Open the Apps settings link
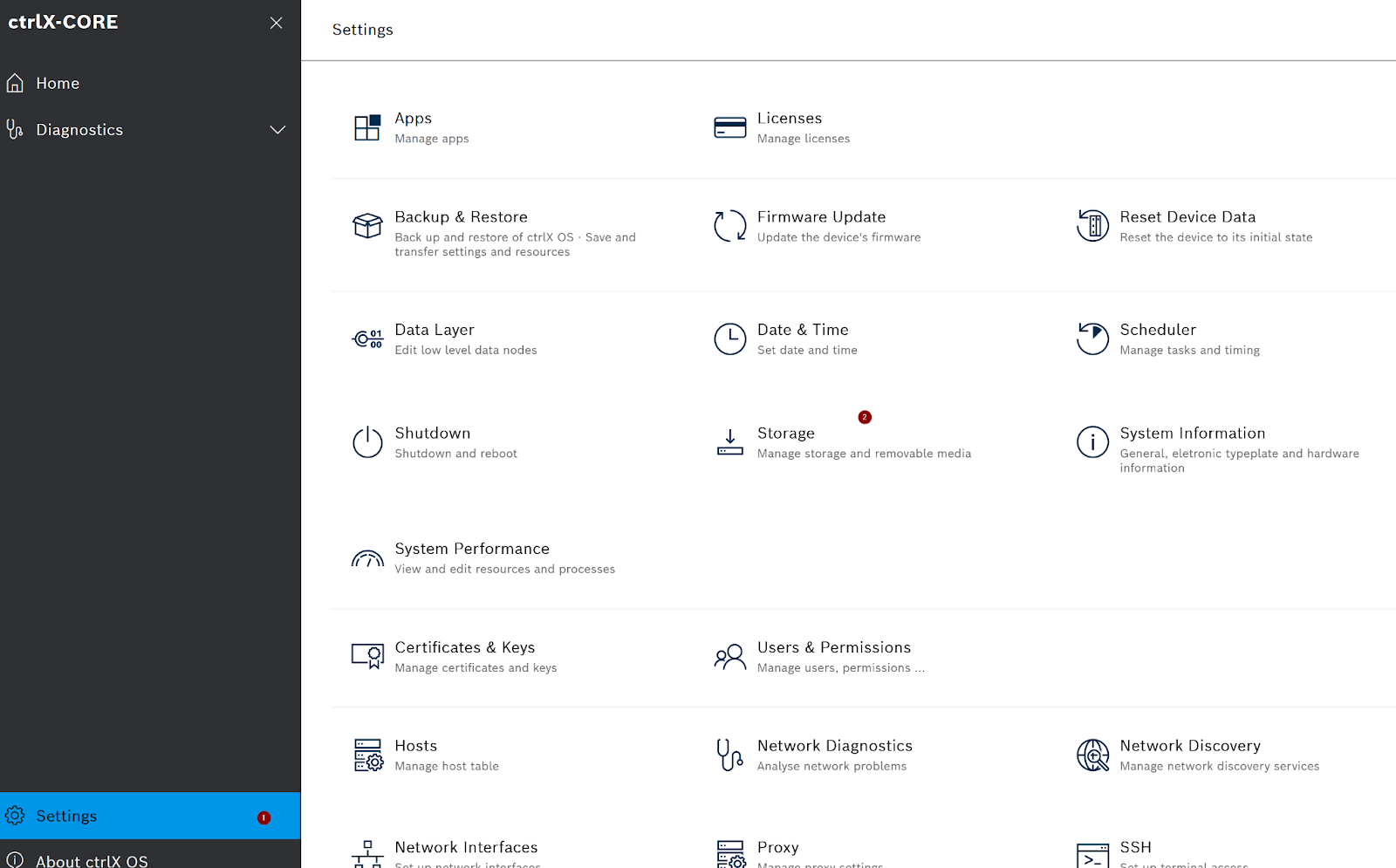 click(414, 118)
